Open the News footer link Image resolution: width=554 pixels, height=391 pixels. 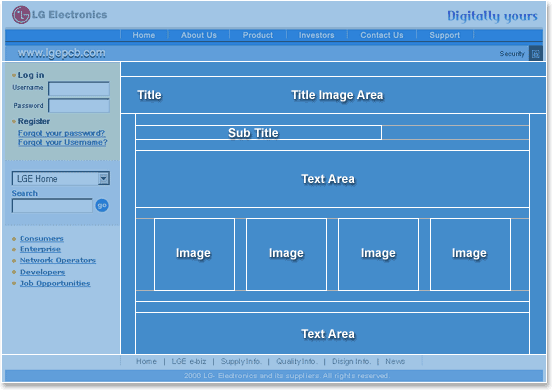[395, 361]
